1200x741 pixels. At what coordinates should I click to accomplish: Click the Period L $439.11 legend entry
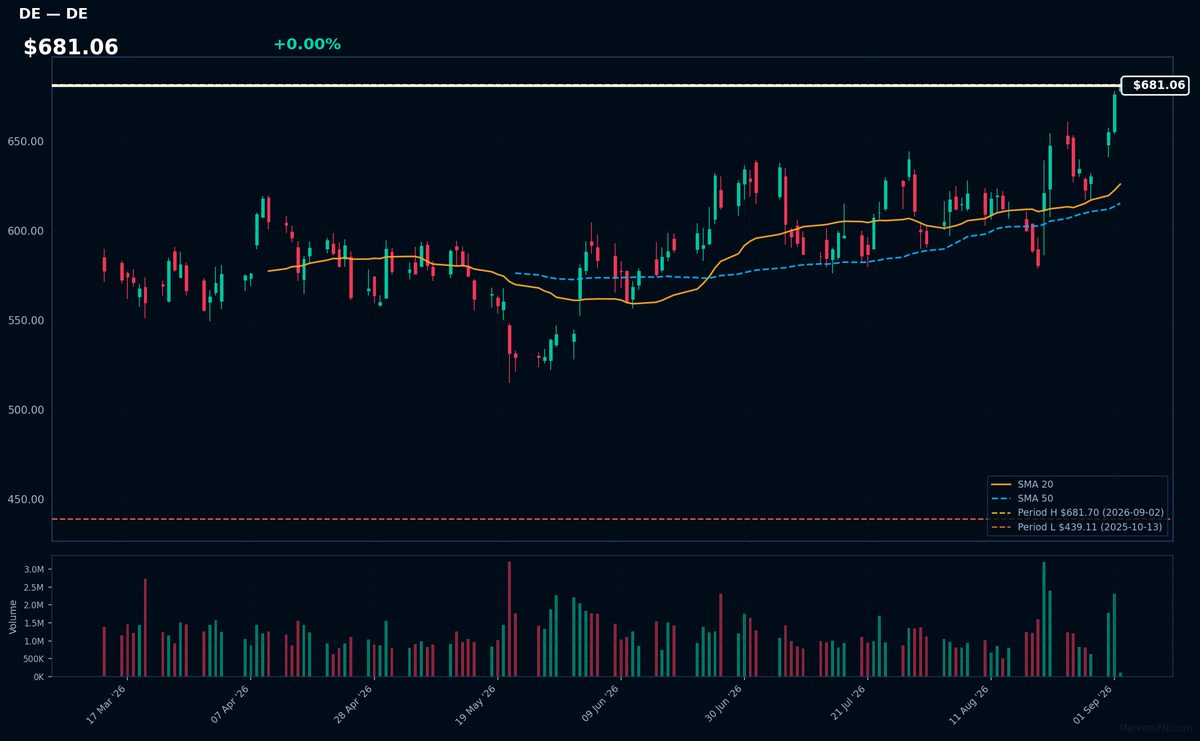pyautogui.click(x=1077, y=526)
